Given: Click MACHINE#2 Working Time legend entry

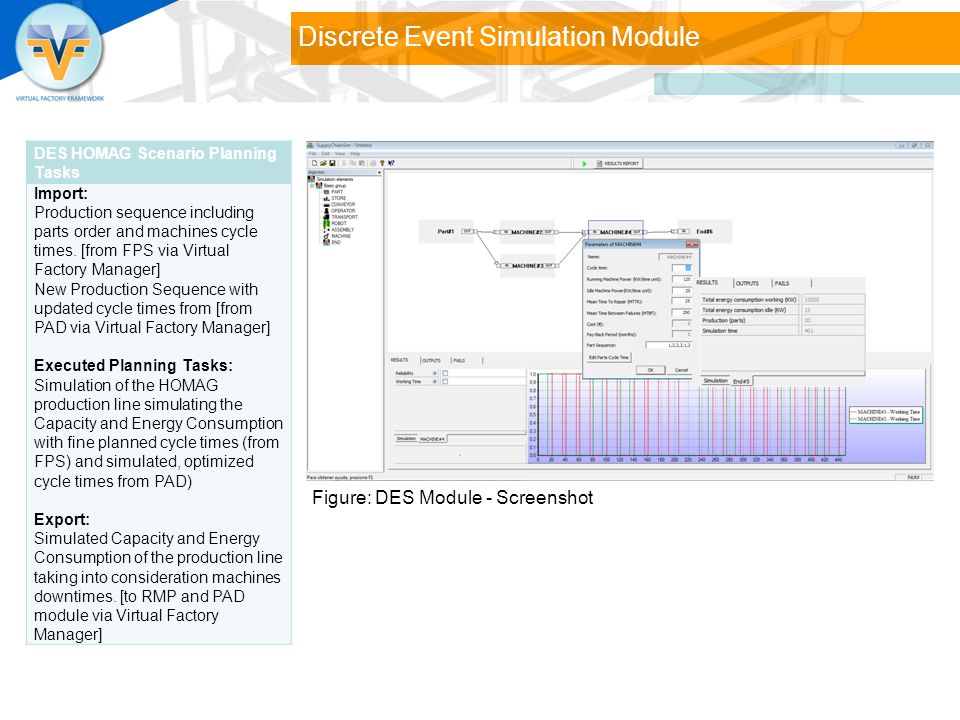Looking at the screenshot, I should pyautogui.click(x=885, y=419).
